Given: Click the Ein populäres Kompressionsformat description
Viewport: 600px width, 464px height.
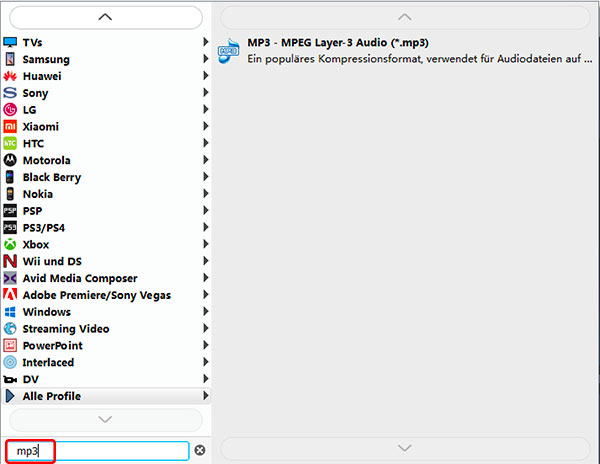Looking at the screenshot, I should (419, 59).
